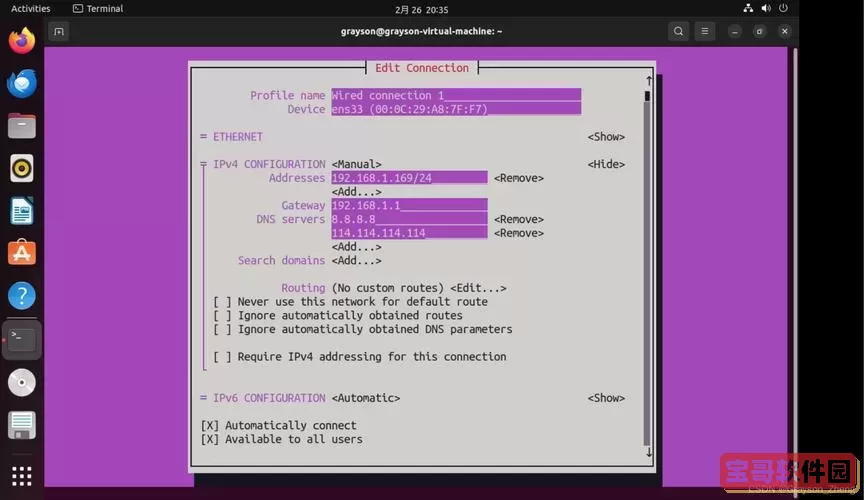
Task: Open the clock and calendar menu
Action: [422, 9]
